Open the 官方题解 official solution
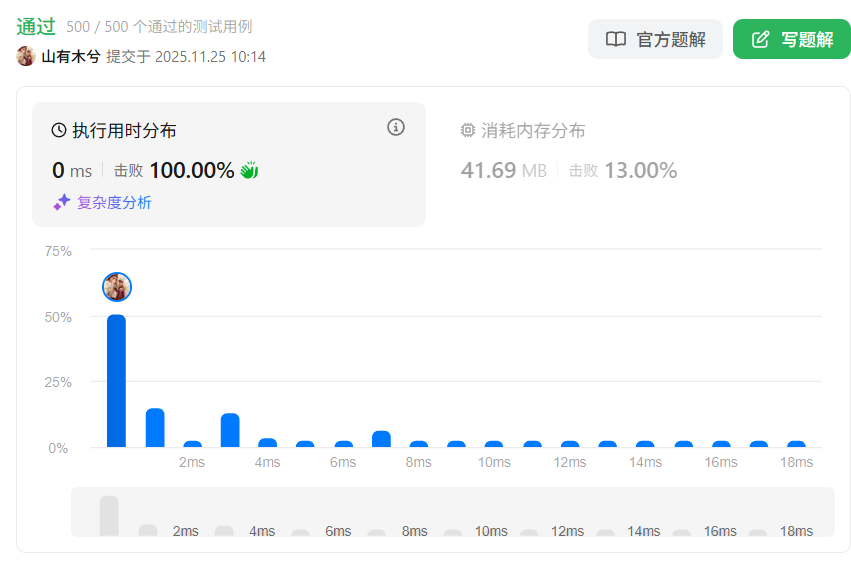The image size is (851, 564). click(x=655, y=39)
